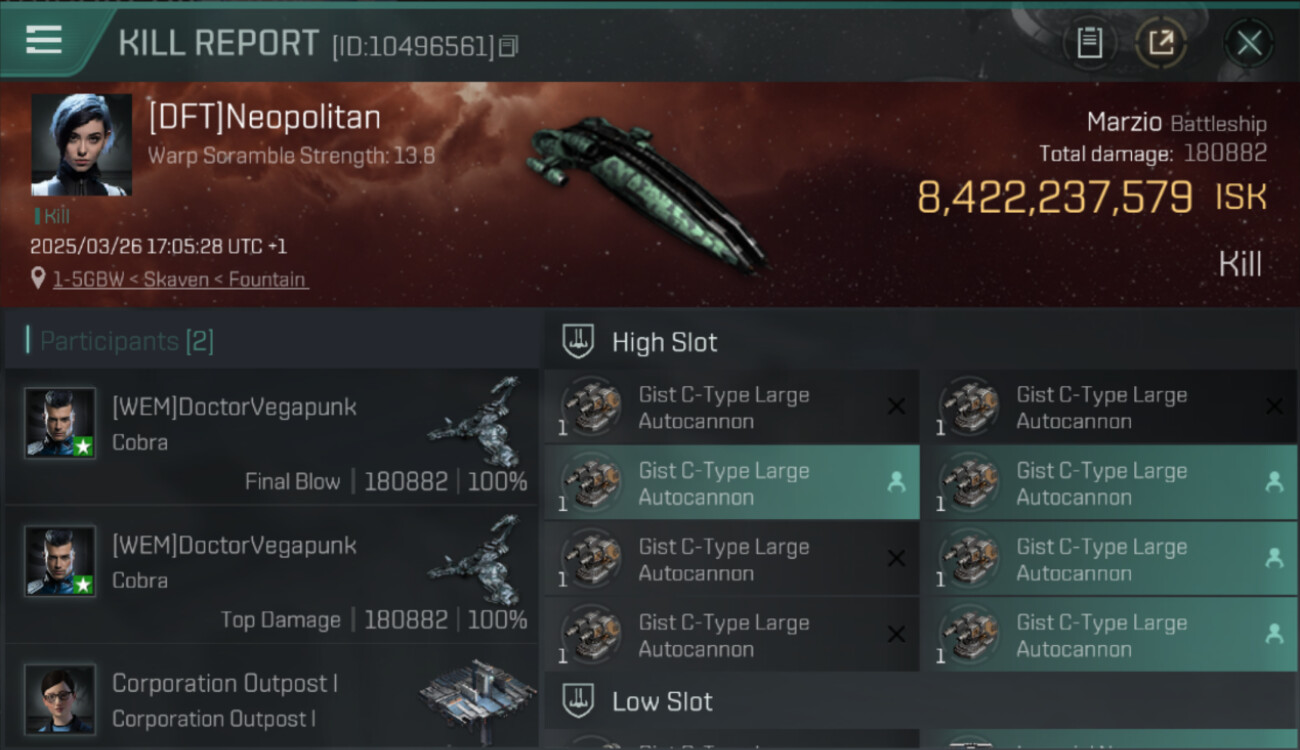
Task: Open Corporation Outpost I agent portrait
Action: point(60,699)
